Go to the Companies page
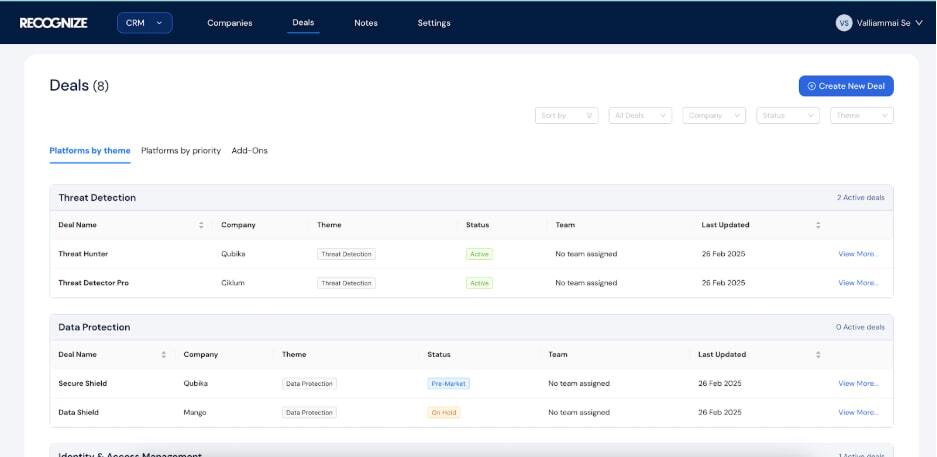 pos(229,23)
